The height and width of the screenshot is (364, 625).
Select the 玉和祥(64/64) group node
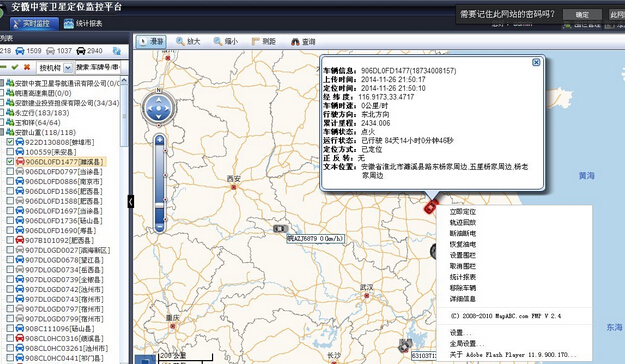click(x=37, y=122)
